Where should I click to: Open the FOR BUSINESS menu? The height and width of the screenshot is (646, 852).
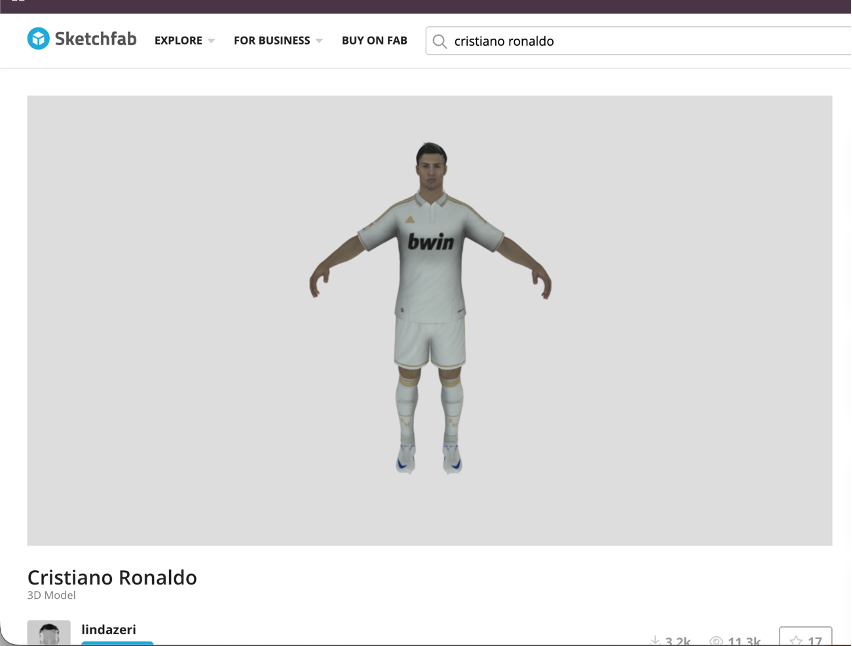pos(272,41)
